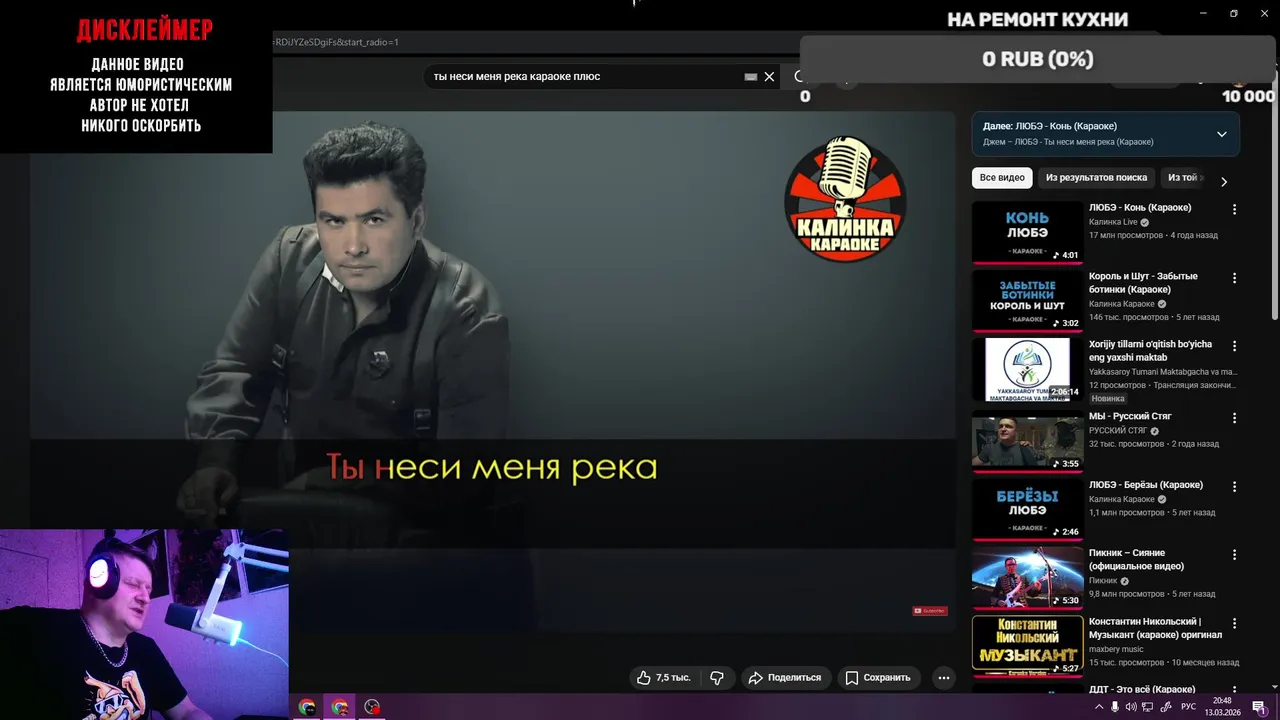Screen dimensions: 1280x720
Task: Focus the search field with karaoke query
Action: (585, 76)
